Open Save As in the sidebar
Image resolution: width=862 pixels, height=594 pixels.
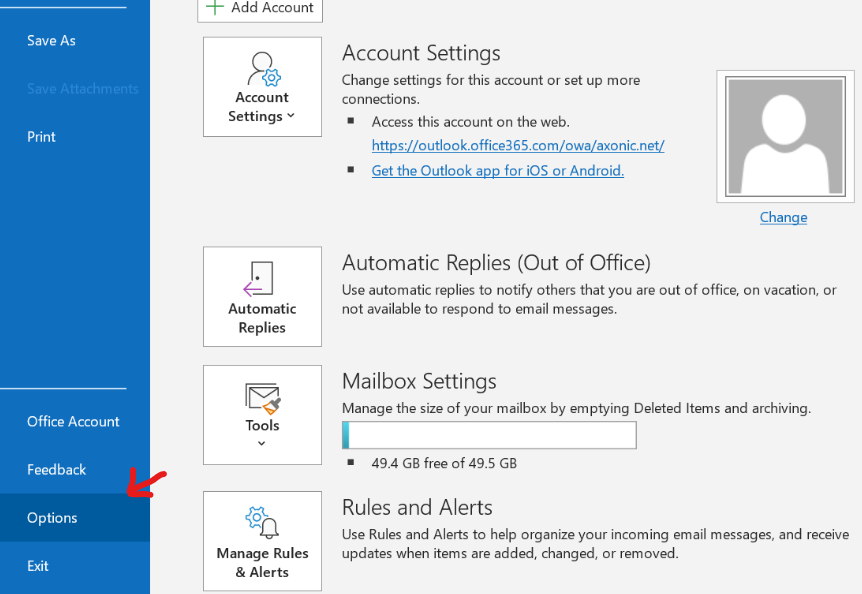(x=52, y=41)
